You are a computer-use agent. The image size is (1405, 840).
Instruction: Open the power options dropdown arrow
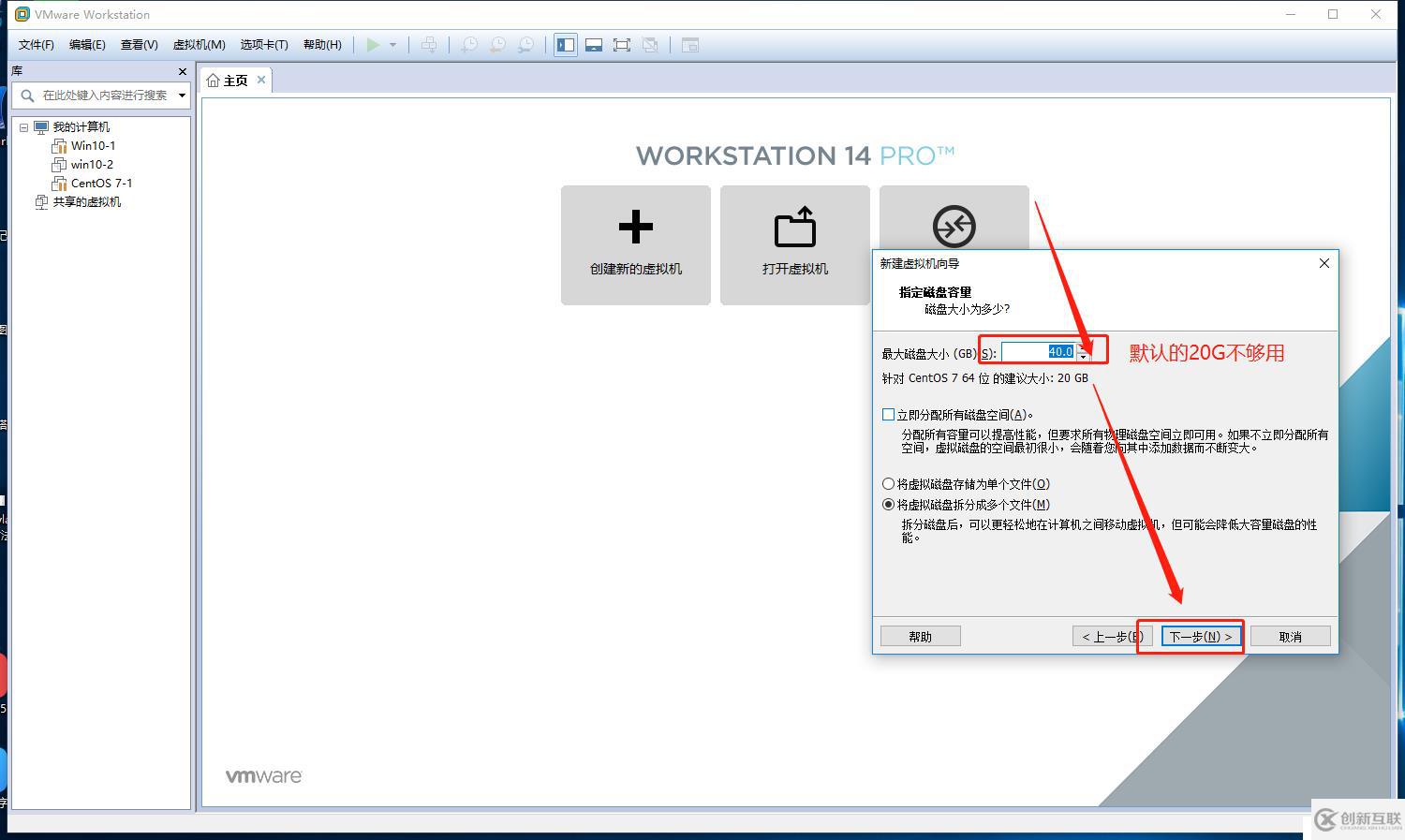point(392,45)
